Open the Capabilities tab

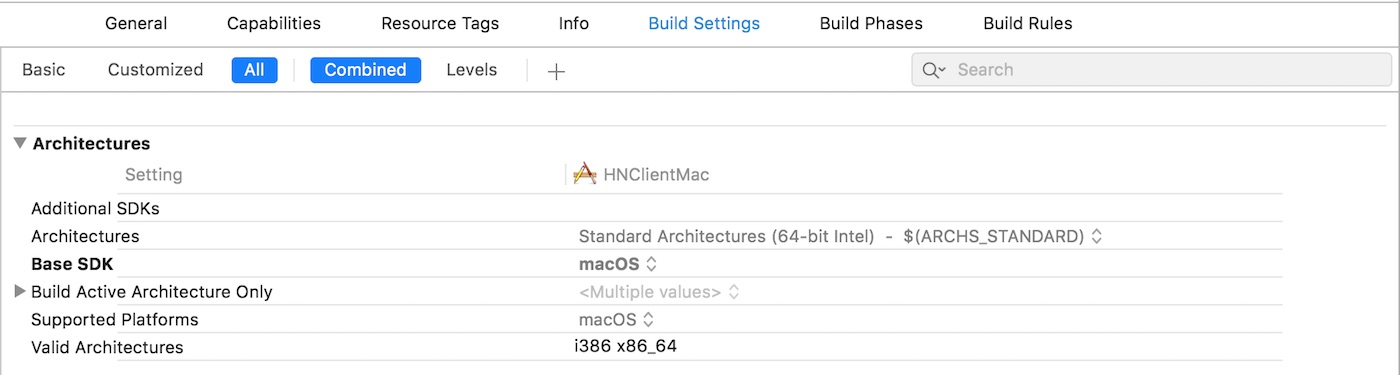(x=274, y=23)
